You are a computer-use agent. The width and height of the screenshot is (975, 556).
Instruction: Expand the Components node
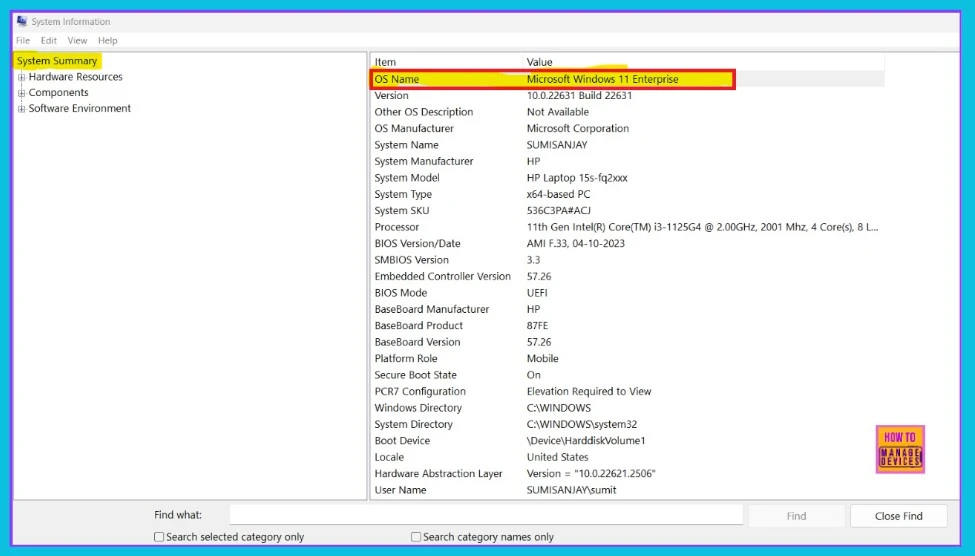pos(22,93)
